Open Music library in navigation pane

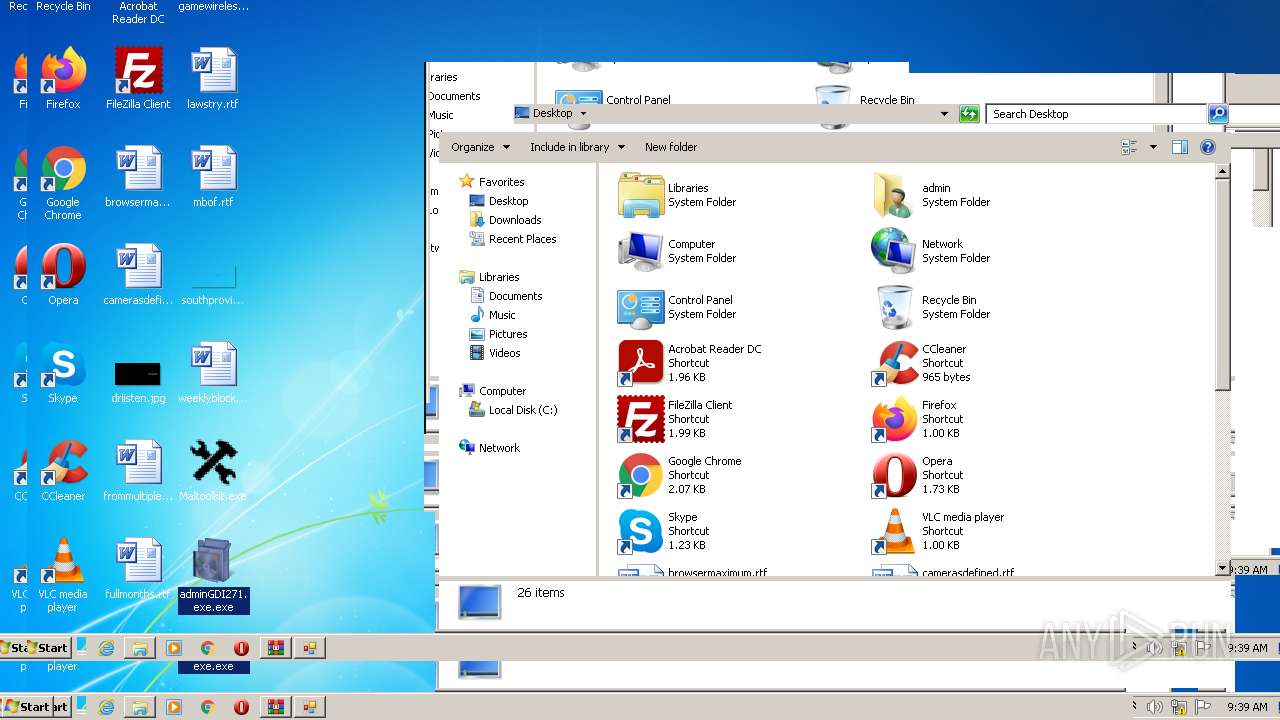(492, 315)
